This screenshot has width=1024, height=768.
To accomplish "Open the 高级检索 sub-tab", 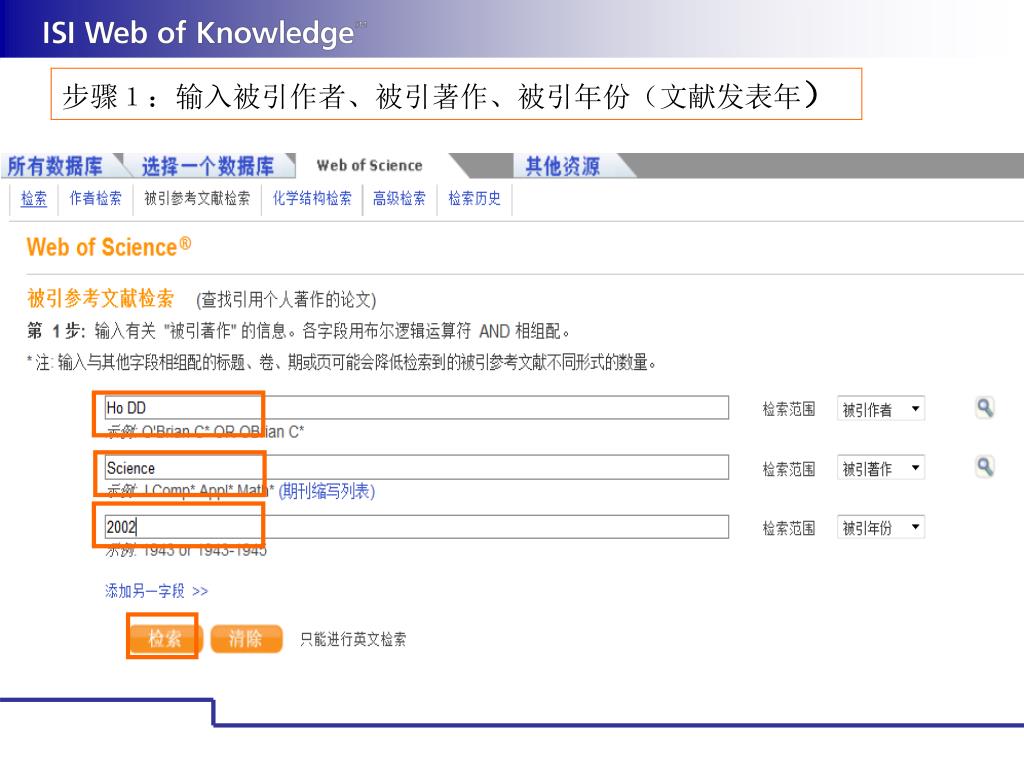I will 399,199.
